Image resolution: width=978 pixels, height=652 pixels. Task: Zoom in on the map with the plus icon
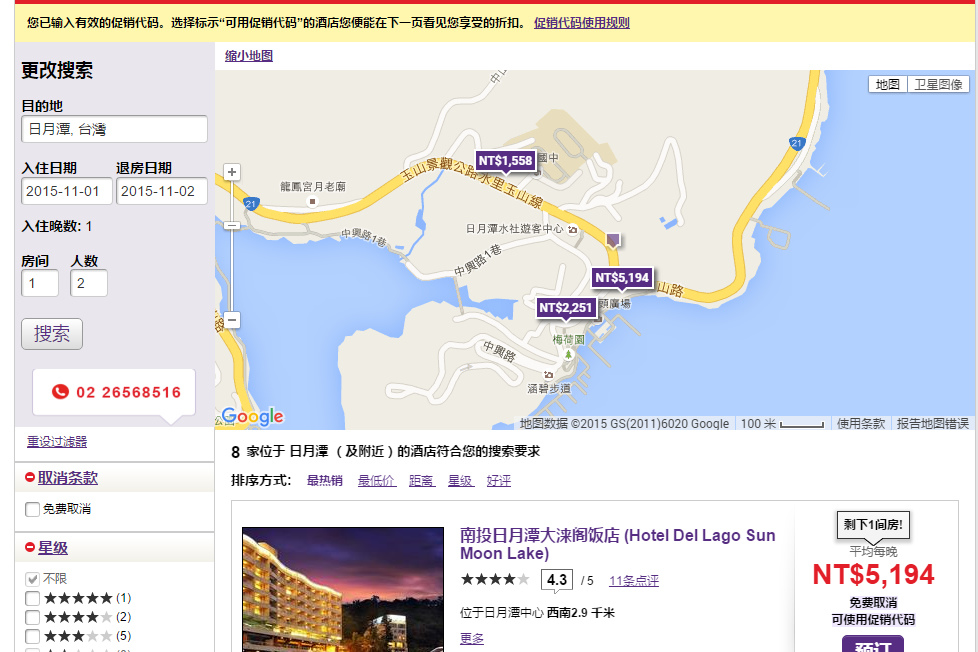tap(231, 171)
